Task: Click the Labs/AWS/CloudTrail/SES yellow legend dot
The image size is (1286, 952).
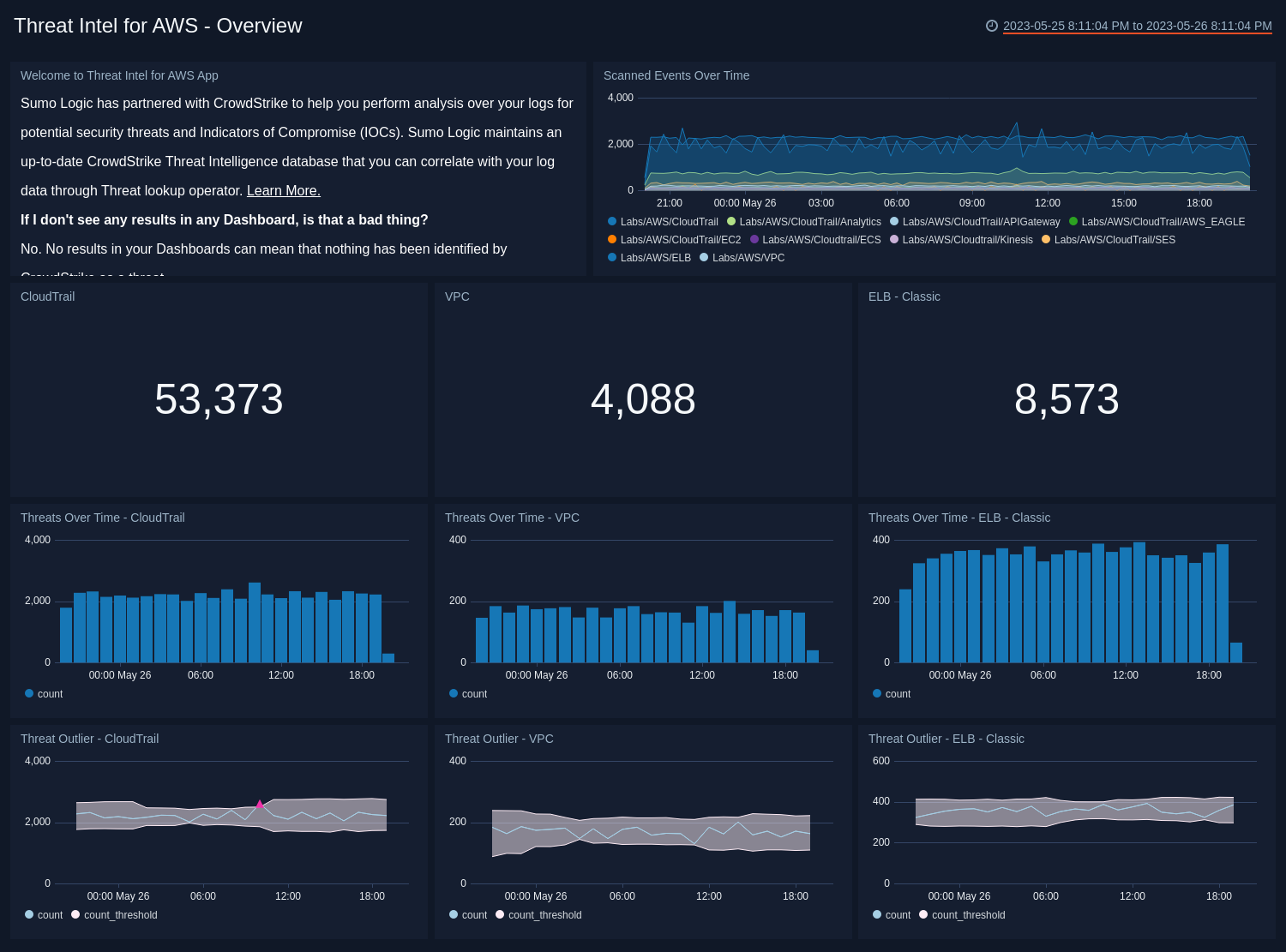Action: coord(1046,240)
